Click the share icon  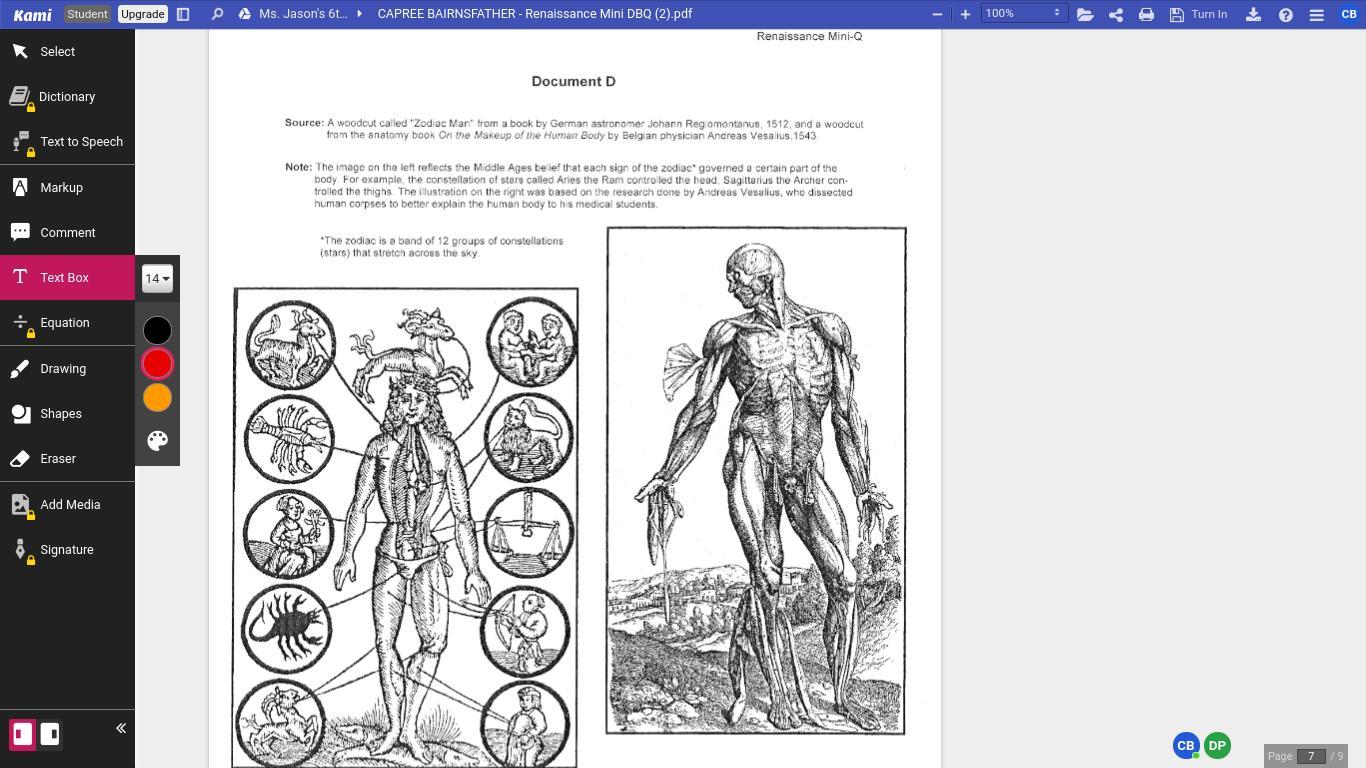point(1116,14)
